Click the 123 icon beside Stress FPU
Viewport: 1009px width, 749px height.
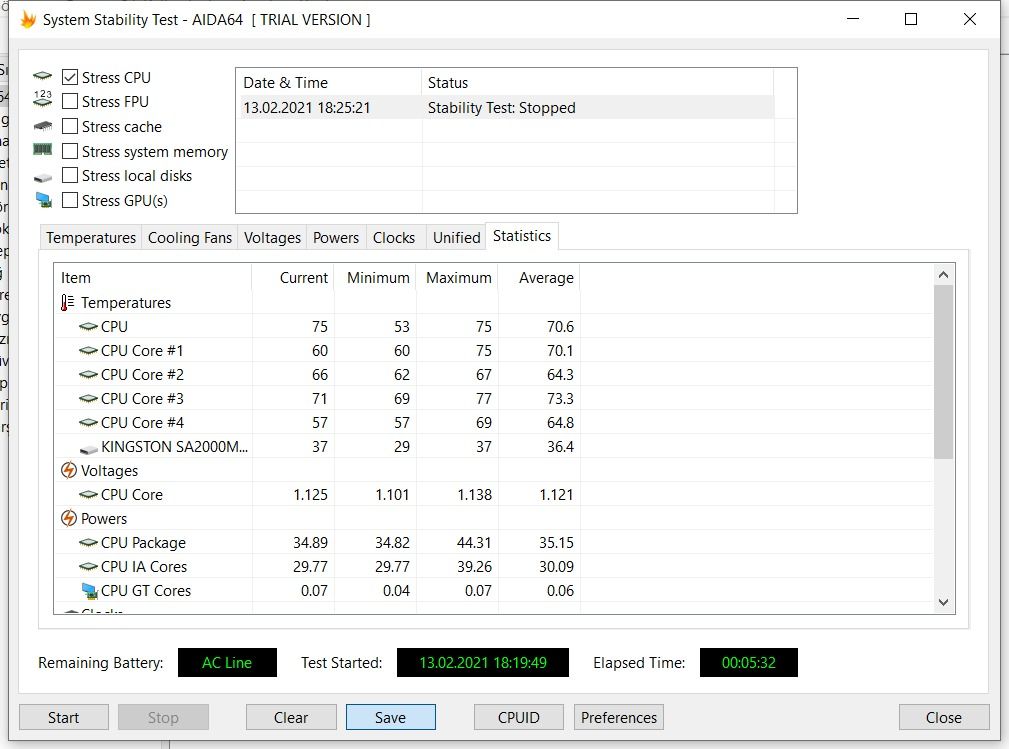(x=42, y=98)
